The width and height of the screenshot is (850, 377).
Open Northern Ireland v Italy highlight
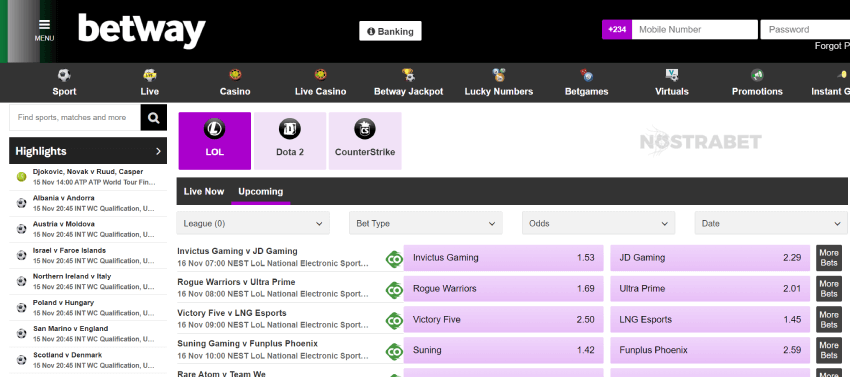click(x=88, y=282)
